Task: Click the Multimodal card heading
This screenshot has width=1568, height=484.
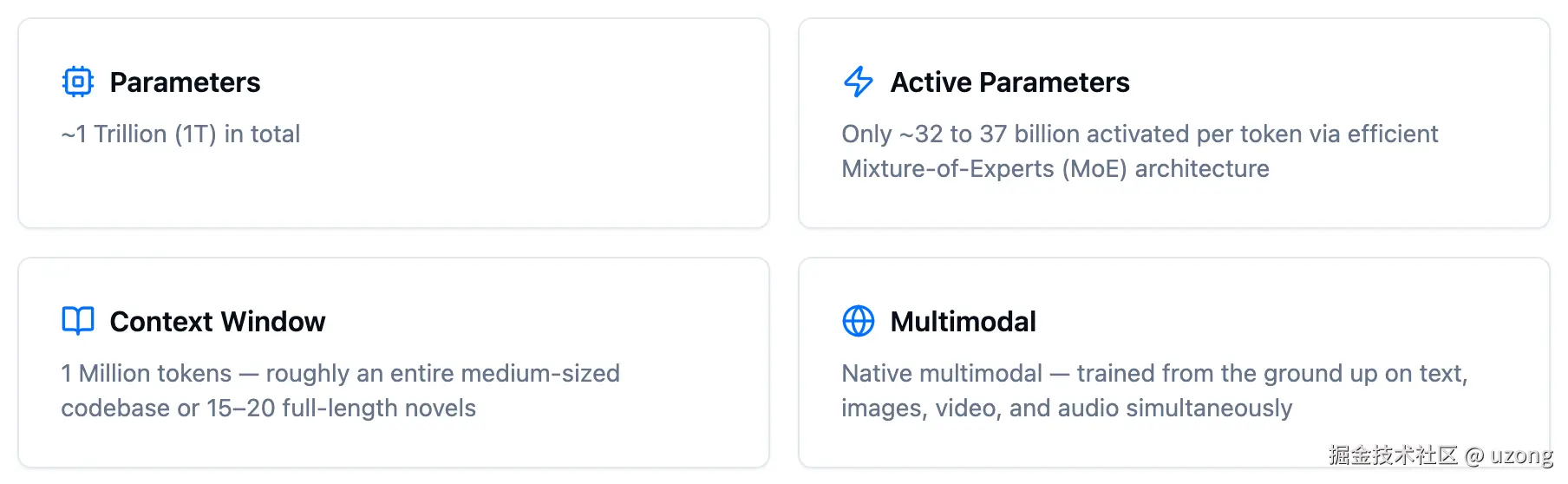Action: pos(963,322)
